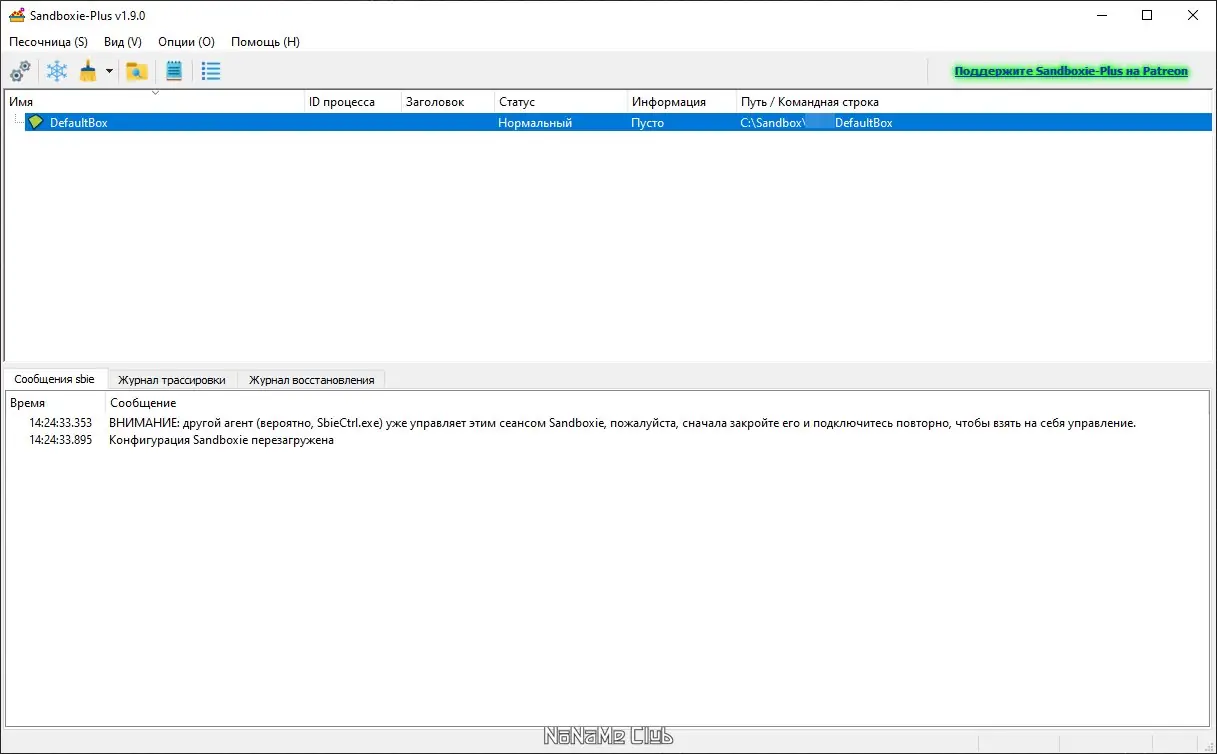Open the Вид (V) menu
This screenshot has width=1217, height=754.
point(123,42)
